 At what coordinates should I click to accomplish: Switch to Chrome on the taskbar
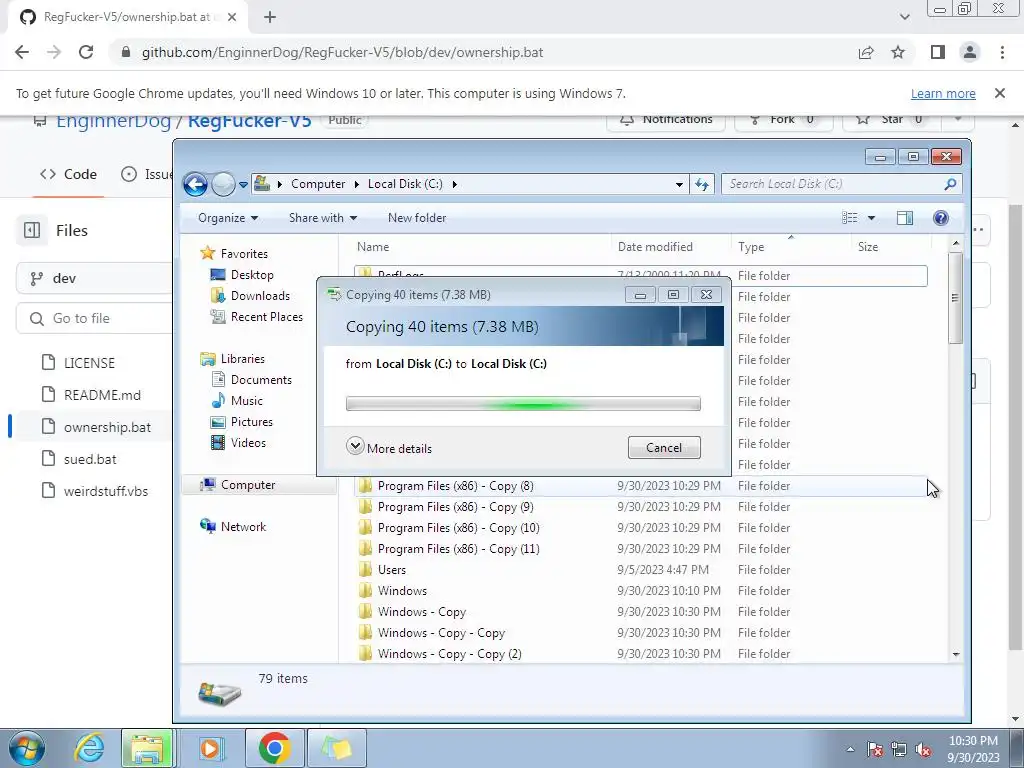tap(274, 748)
